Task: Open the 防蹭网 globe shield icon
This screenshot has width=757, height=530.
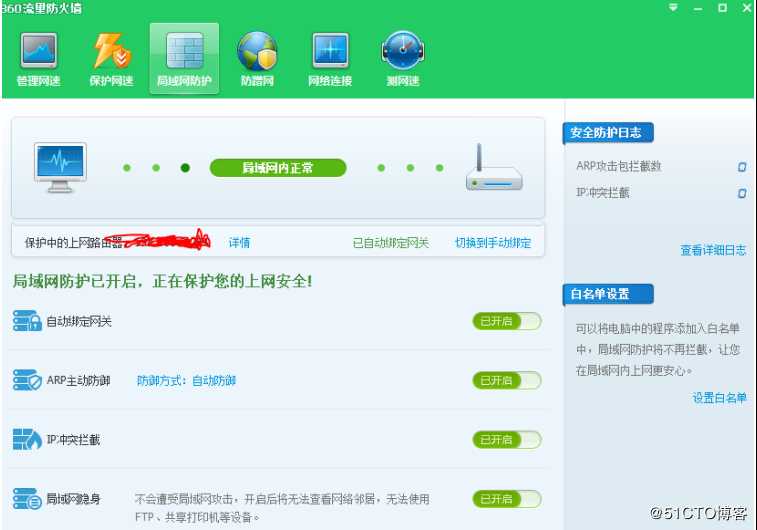Action: click(x=257, y=59)
